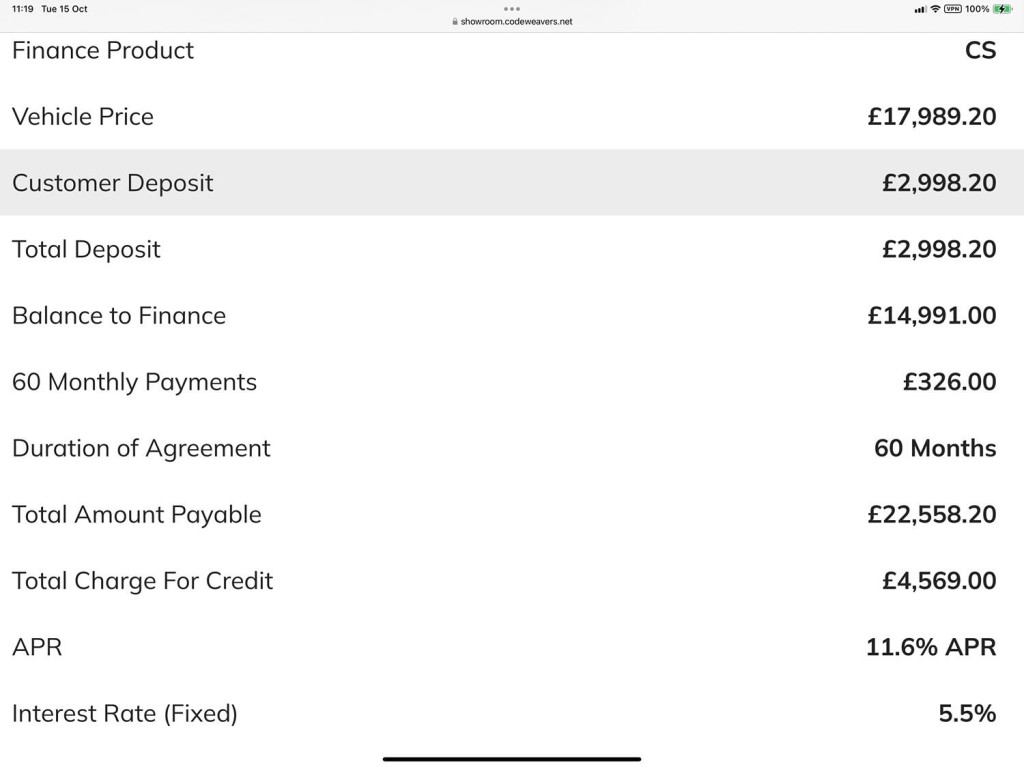
Task: Tap the Total Amount Payable figure
Action: point(932,514)
